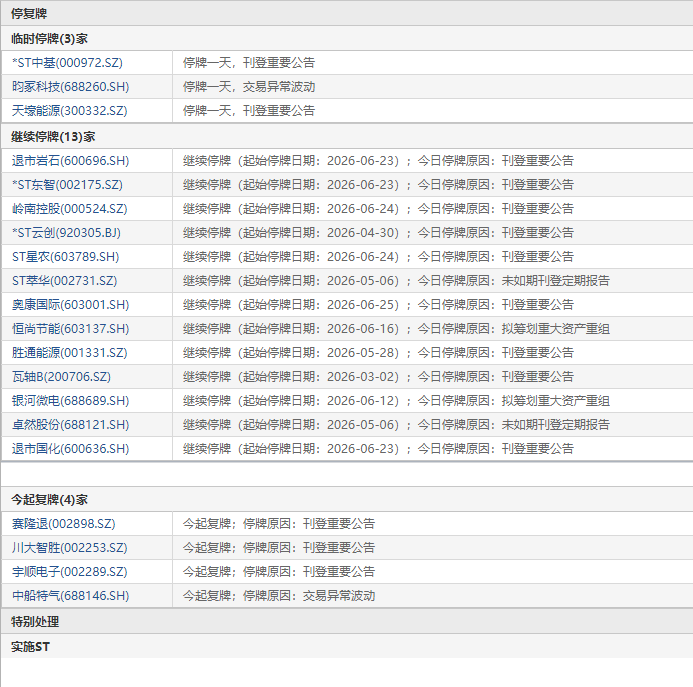Click the 恒尚节能(603137.SH) stock link
This screenshot has width=693, height=687.
coord(71,328)
